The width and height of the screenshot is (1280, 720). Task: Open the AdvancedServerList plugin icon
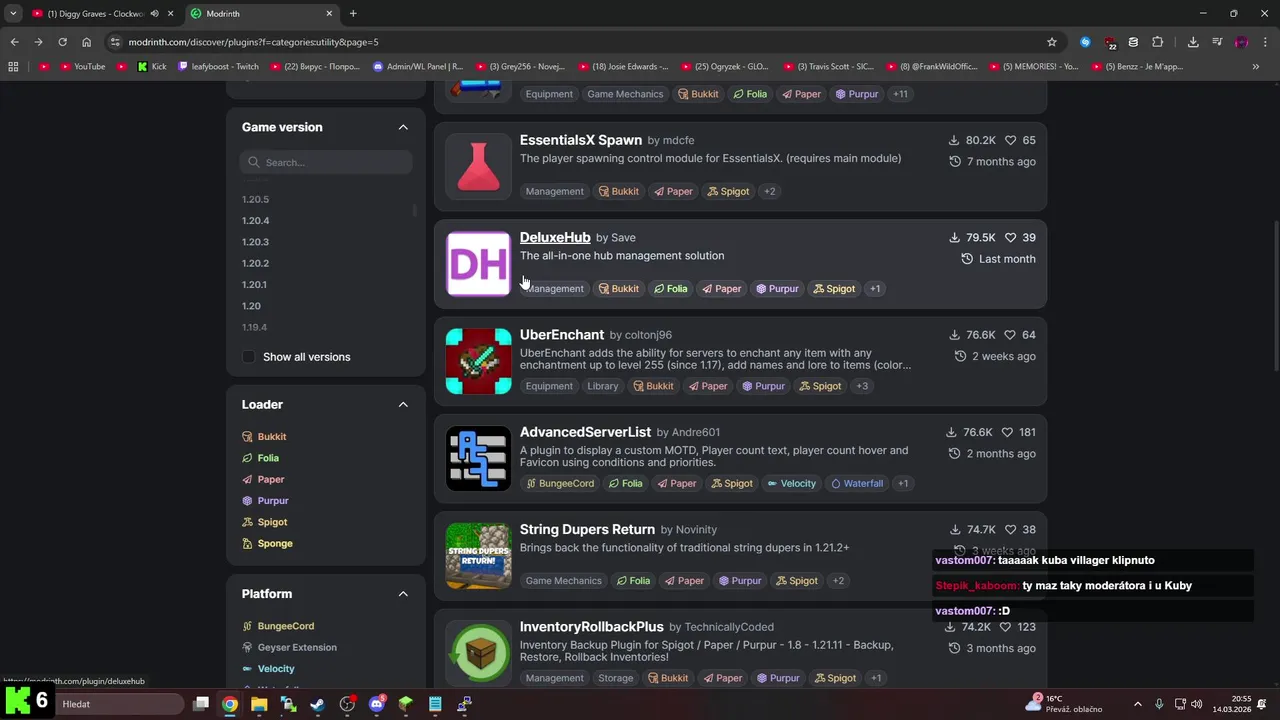(478, 459)
